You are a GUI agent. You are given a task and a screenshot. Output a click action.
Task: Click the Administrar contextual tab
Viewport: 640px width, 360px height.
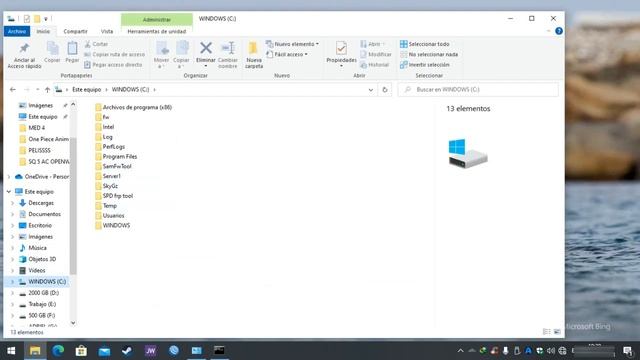[157, 20]
